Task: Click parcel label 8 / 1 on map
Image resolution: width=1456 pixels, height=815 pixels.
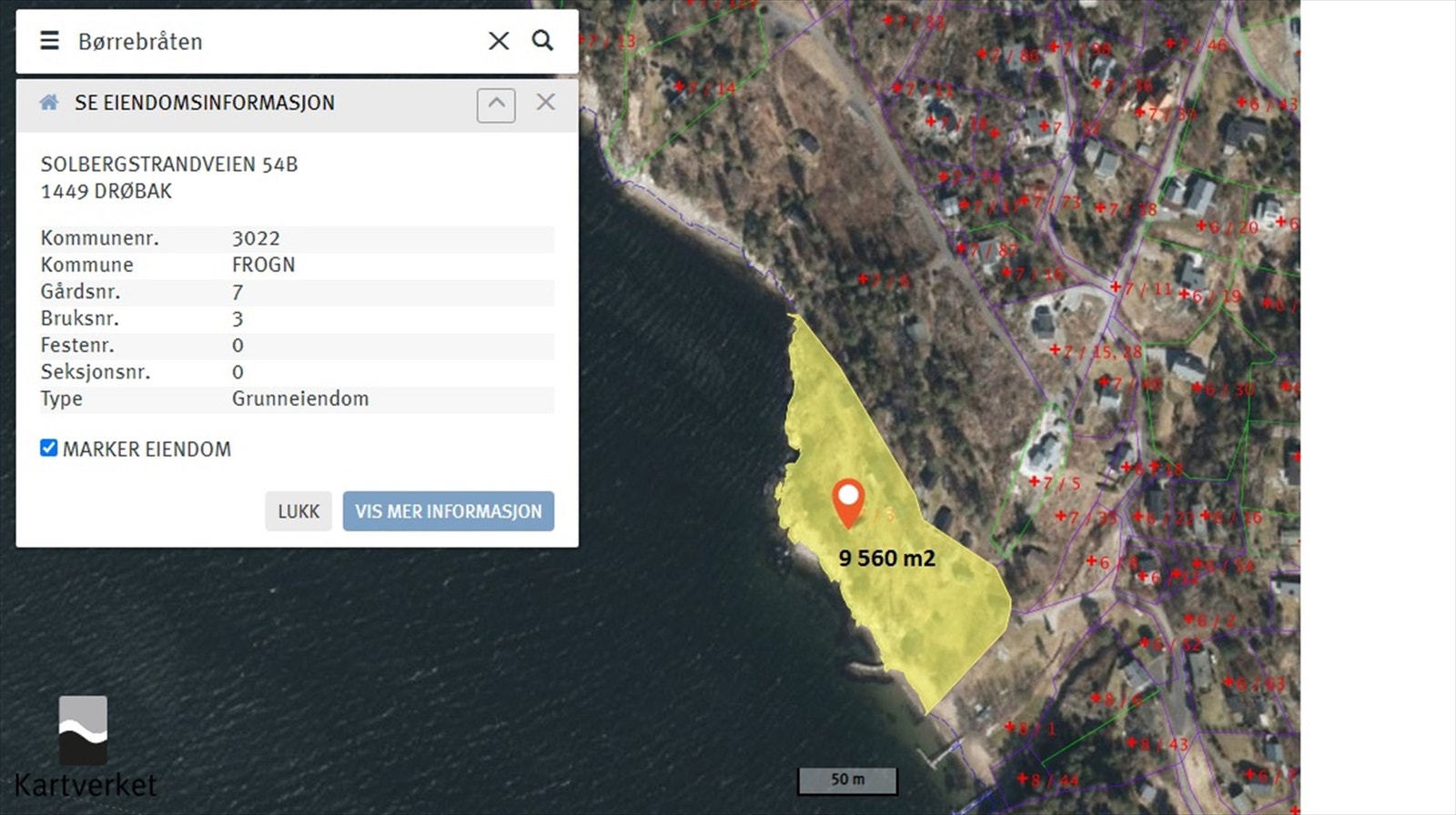Action: pyautogui.click(x=1031, y=729)
